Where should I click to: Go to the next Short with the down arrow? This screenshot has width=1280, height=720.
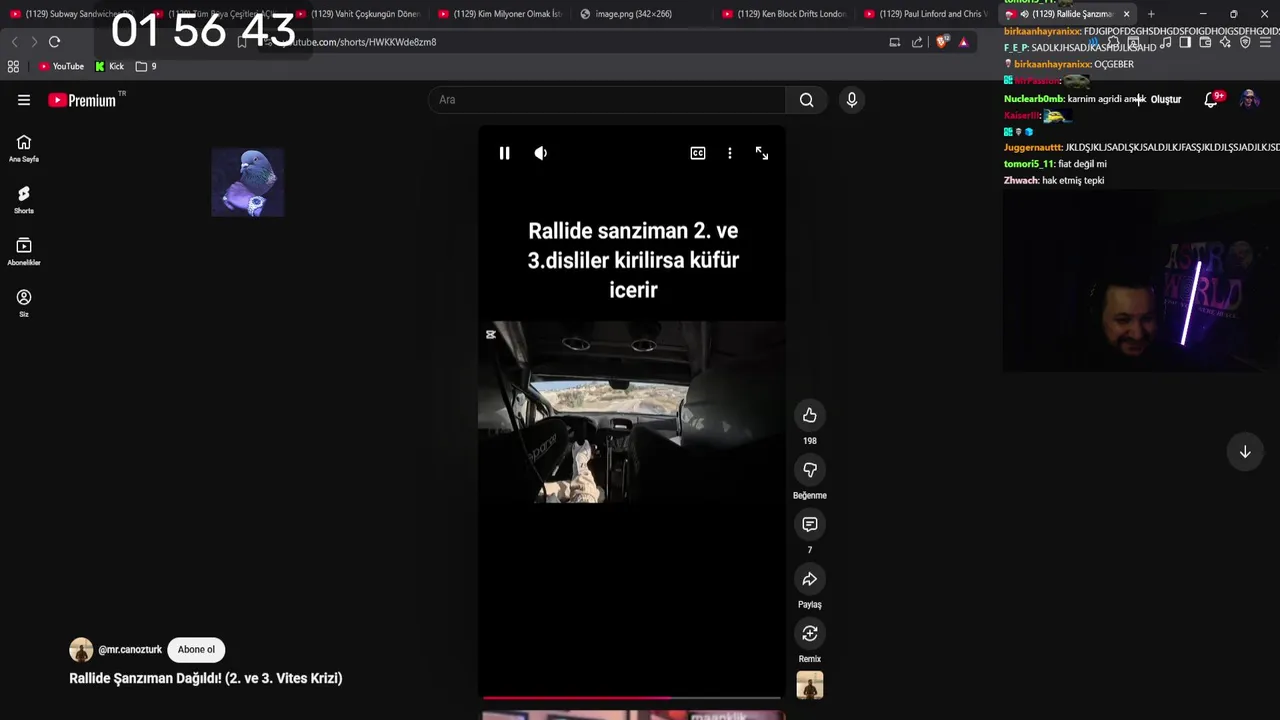coord(1245,452)
